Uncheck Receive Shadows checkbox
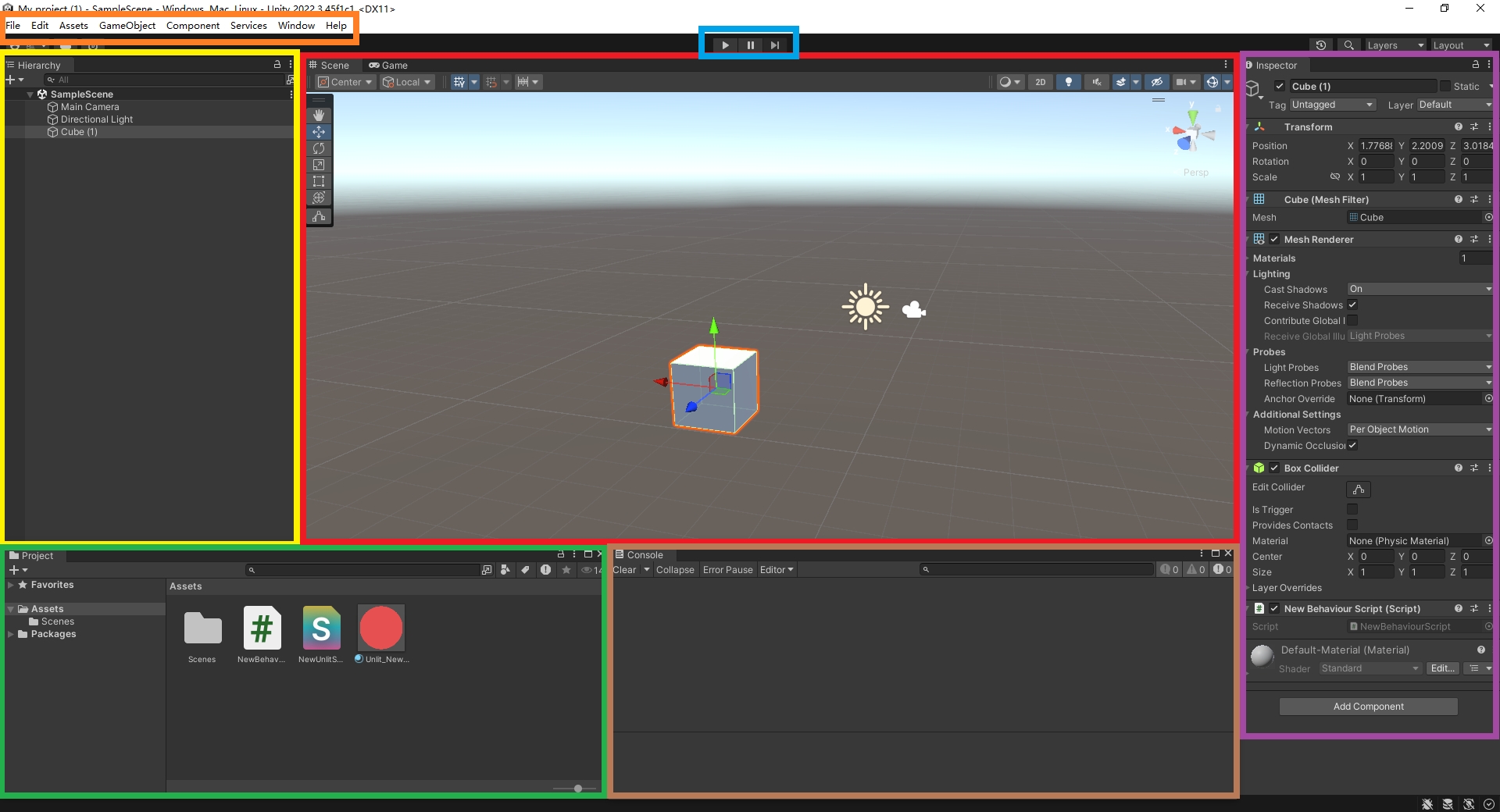This screenshot has width=1500, height=812. point(1352,304)
